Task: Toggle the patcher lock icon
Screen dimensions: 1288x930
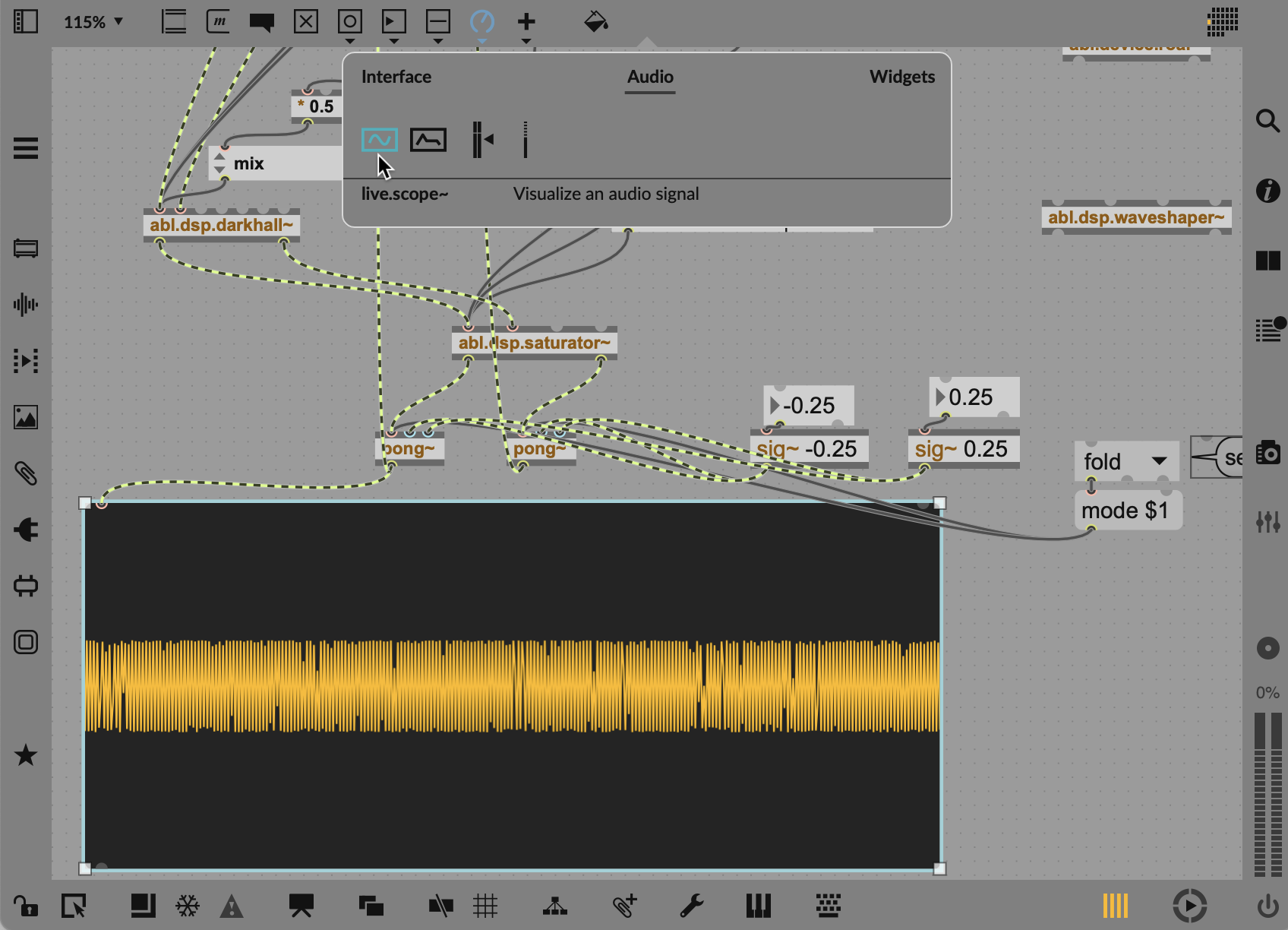Action: tap(25, 906)
